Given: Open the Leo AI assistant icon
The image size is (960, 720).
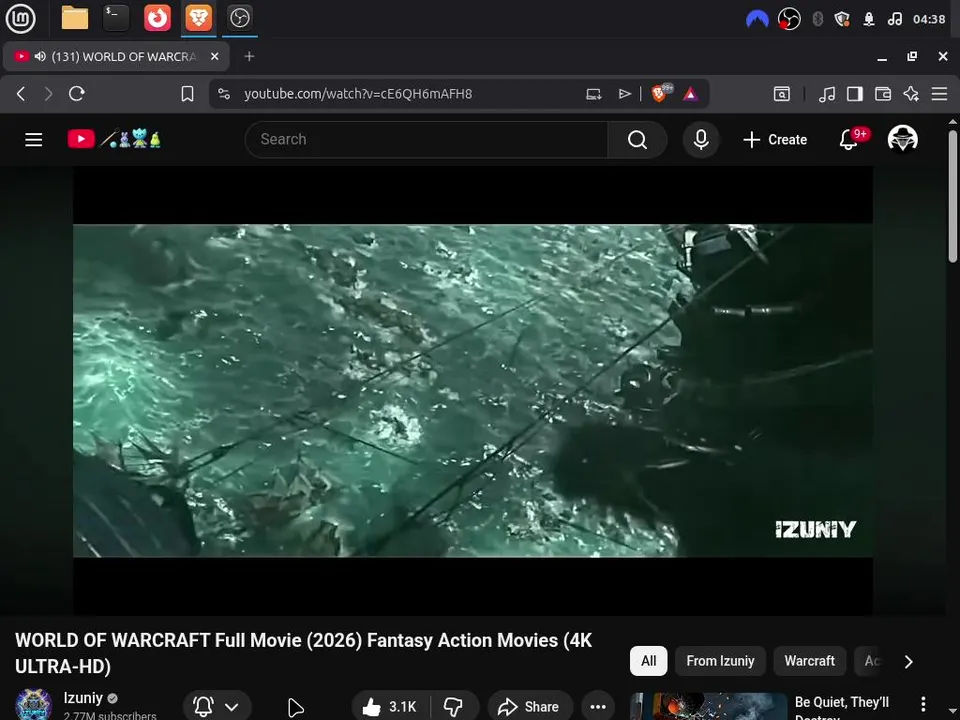Looking at the screenshot, I should [911, 94].
